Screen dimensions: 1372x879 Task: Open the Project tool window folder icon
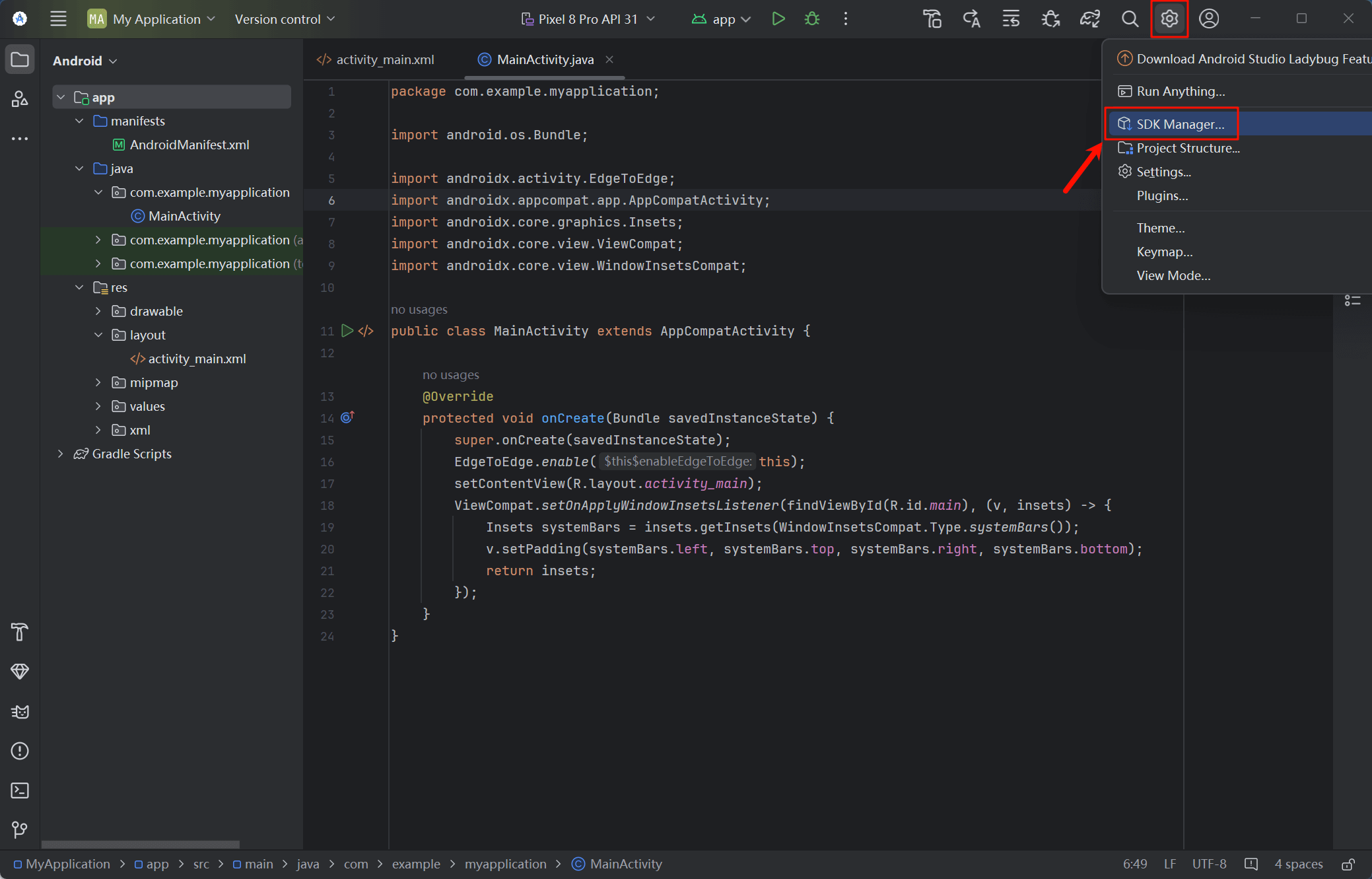coord(20,59)
